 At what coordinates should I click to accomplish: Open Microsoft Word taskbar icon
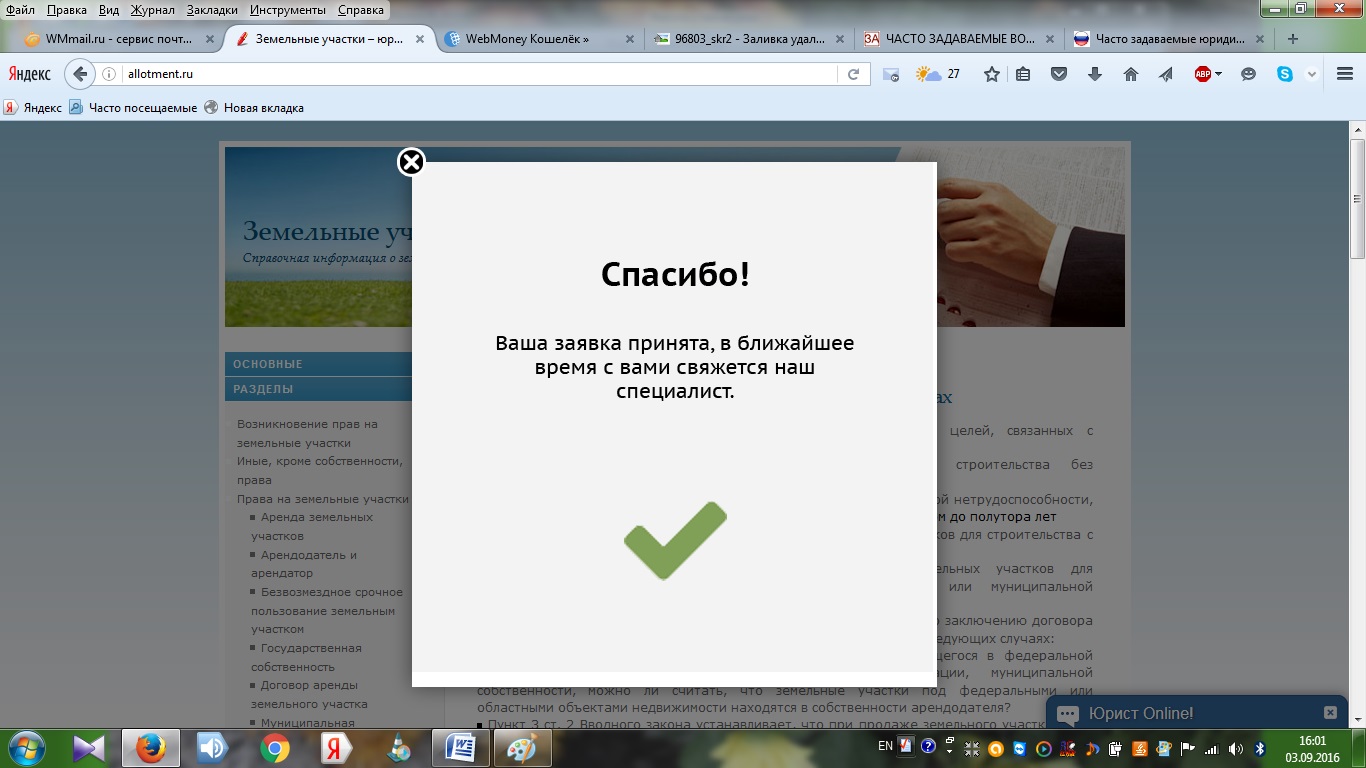click(461, 748)
